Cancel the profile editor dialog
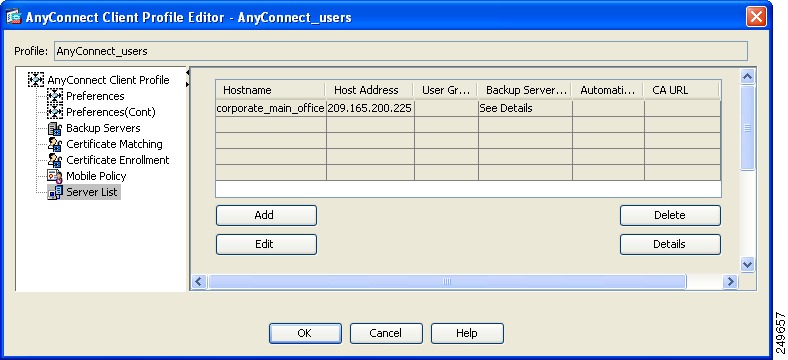Viewport: 788px width, 360px height. coord(386,333)
